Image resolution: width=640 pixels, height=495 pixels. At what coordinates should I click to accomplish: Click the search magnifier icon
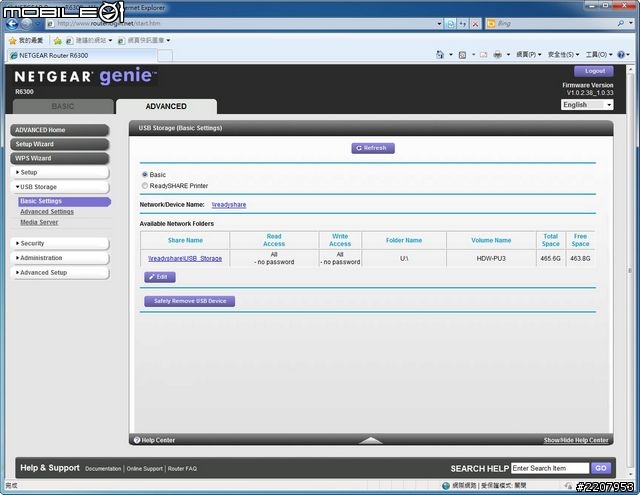coord(620,24)
